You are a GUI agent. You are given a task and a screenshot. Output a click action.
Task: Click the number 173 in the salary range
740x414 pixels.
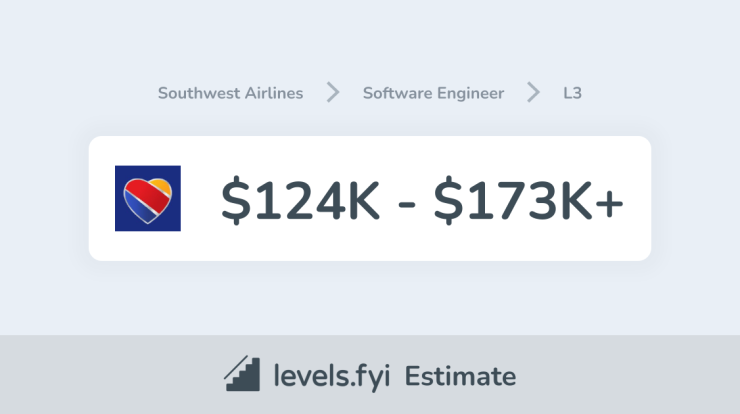(513, 201)
